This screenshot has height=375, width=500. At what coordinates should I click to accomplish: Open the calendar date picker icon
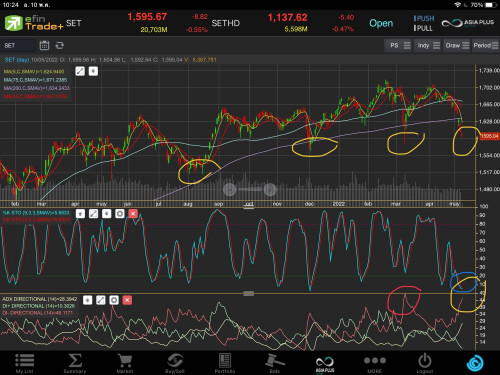[44, 45]
